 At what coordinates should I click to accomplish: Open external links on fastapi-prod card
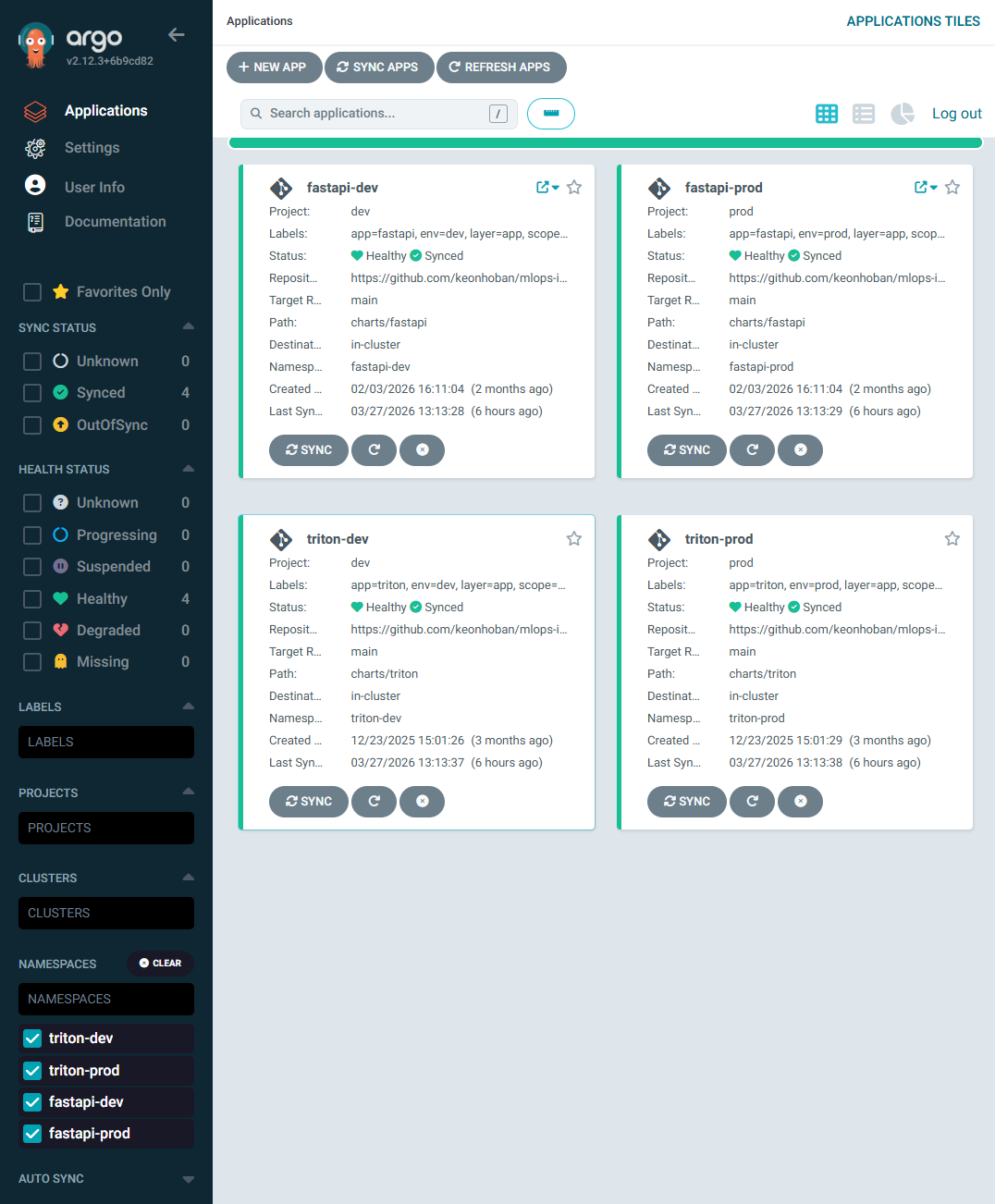point(919,187)
